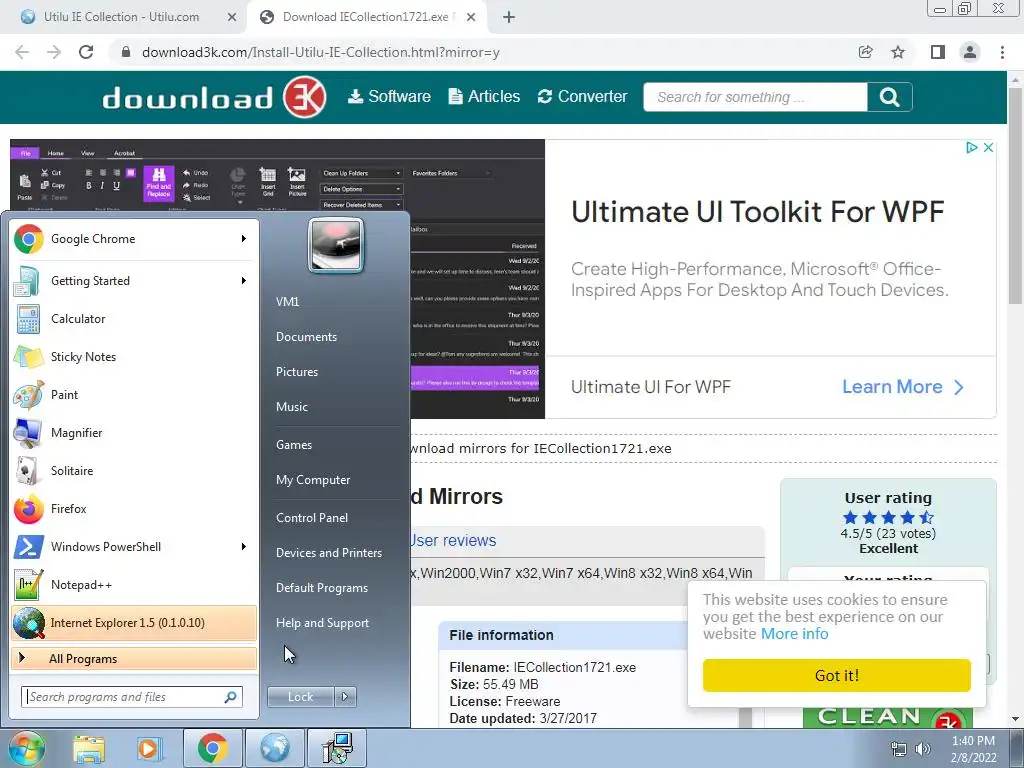The image size is (1024, 768).
Task: Open Music from Start menu
Action: [x=292, y=407]
